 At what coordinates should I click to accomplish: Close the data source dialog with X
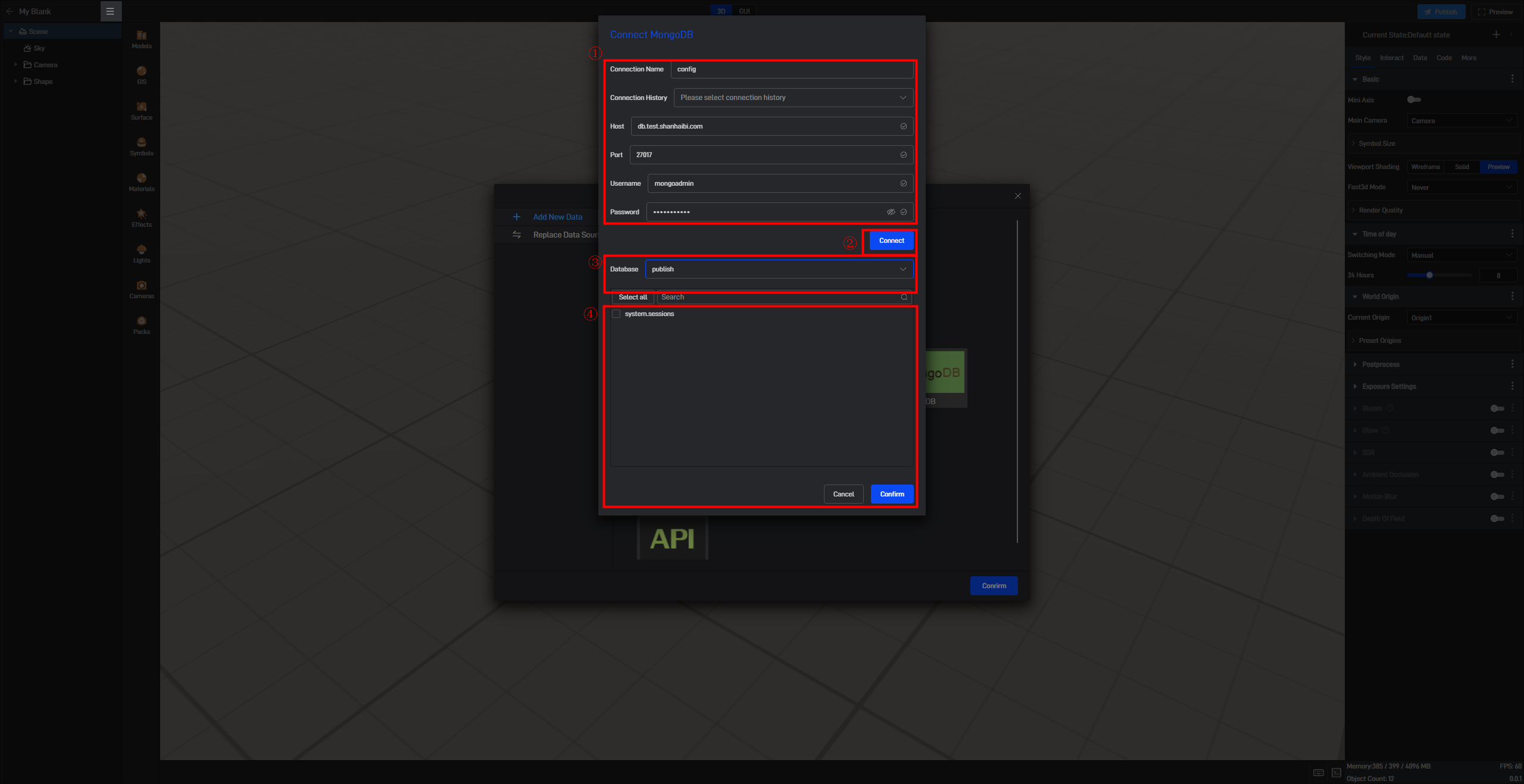pos(1018,196)
